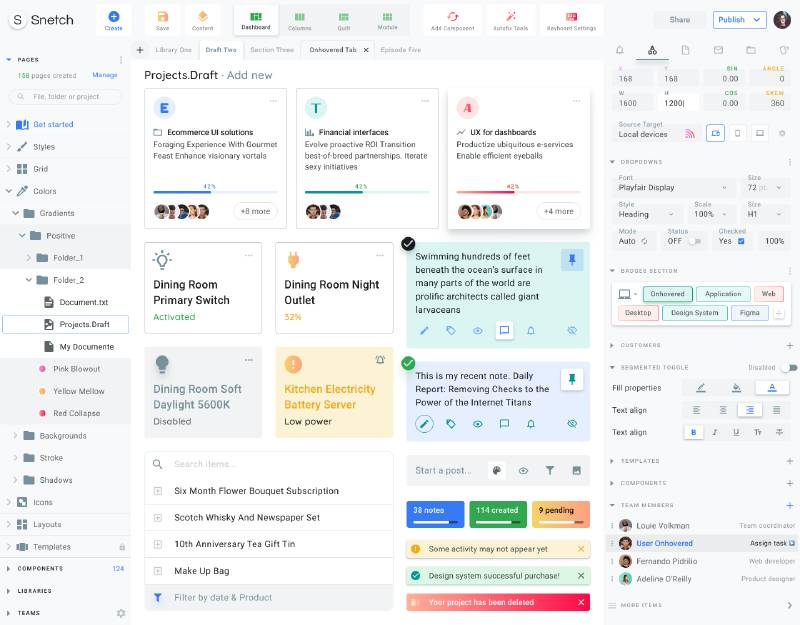Viewport: 800px width, 625px height.
Task: Switch to the Section Three tab
Action: coord(272,49)
